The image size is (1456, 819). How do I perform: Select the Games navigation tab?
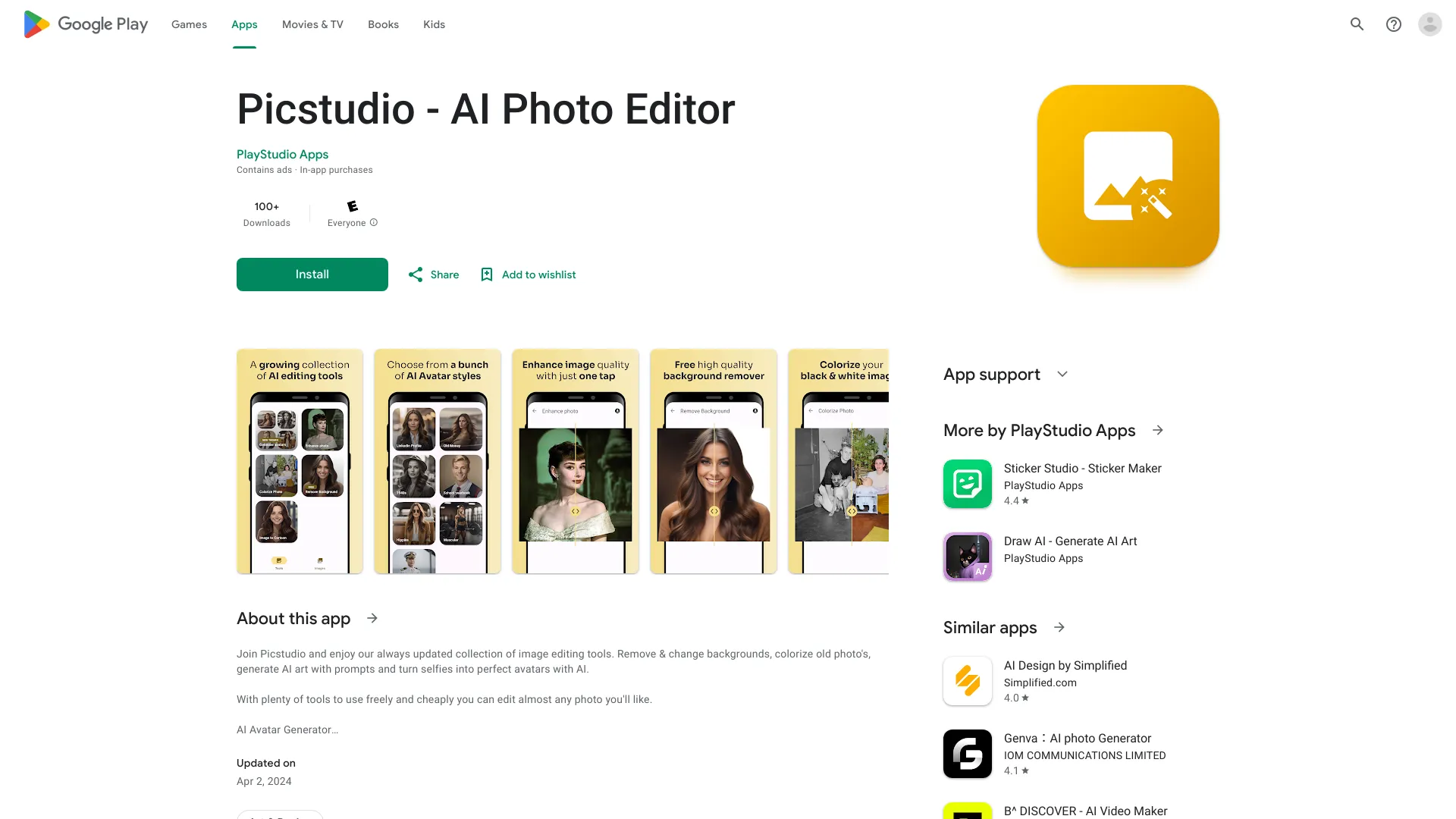(188, 24)
